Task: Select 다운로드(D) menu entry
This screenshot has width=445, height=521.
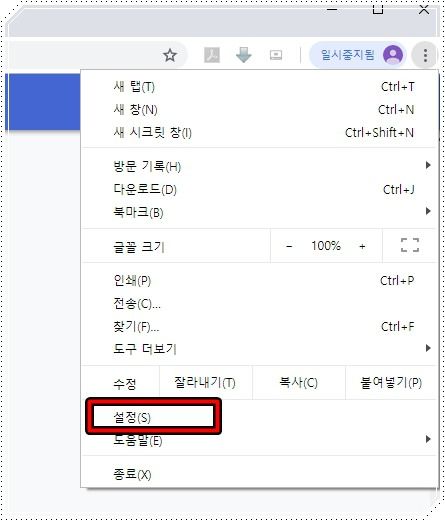Action: point(259,189)
